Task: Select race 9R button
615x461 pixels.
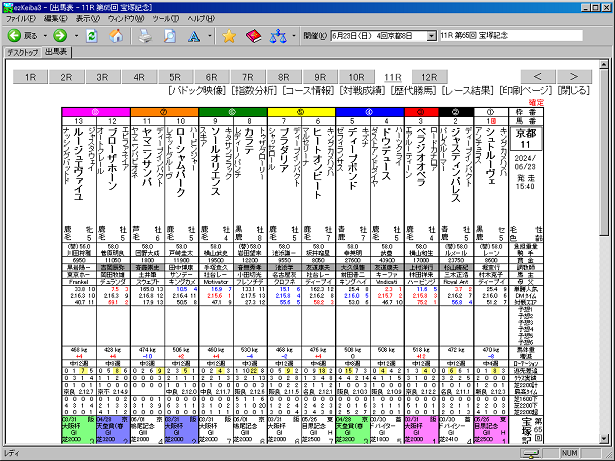Action: (320, 77)
